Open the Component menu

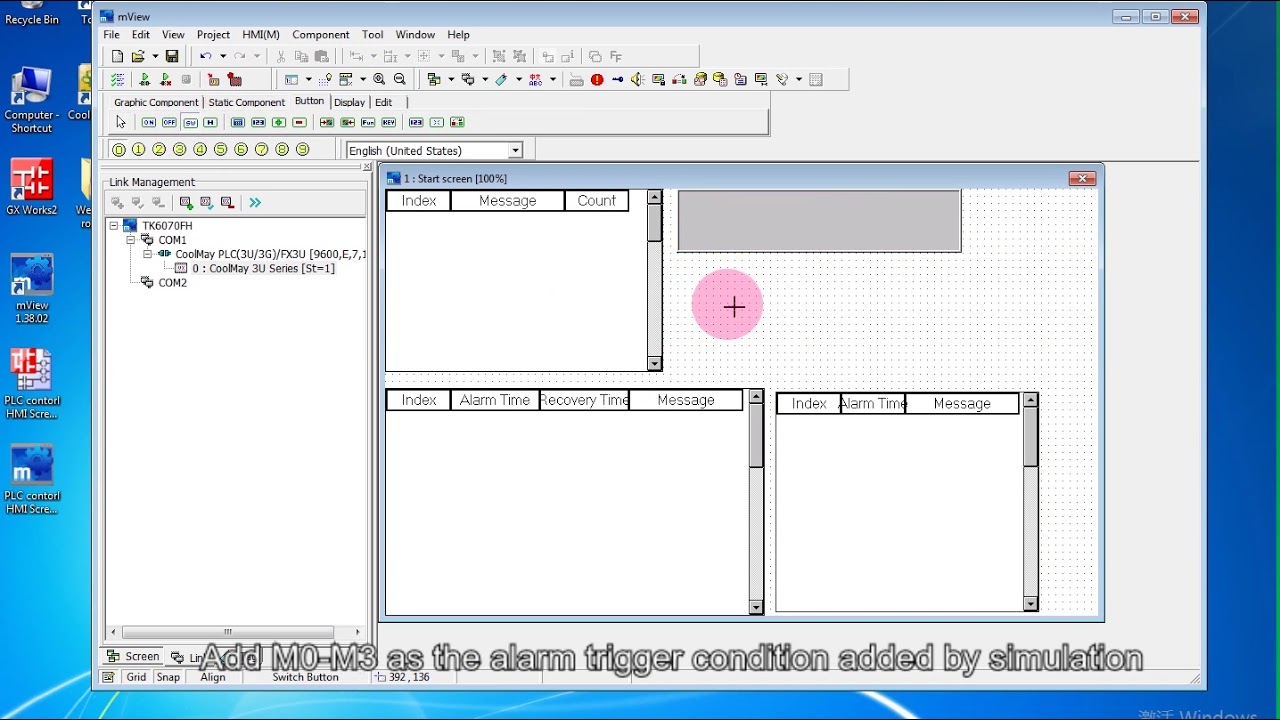pyautogui.click(x=321, y=35)
